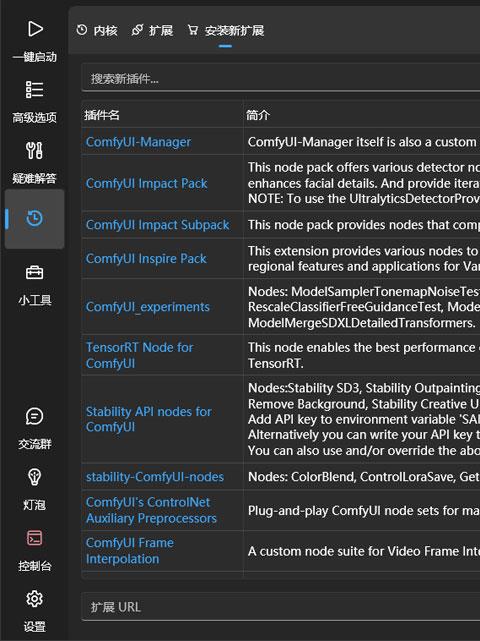Screen dimensions: 480x641
Task: Open ComfyUI Frame Interpolation link
Action: (x=130, y=551)
